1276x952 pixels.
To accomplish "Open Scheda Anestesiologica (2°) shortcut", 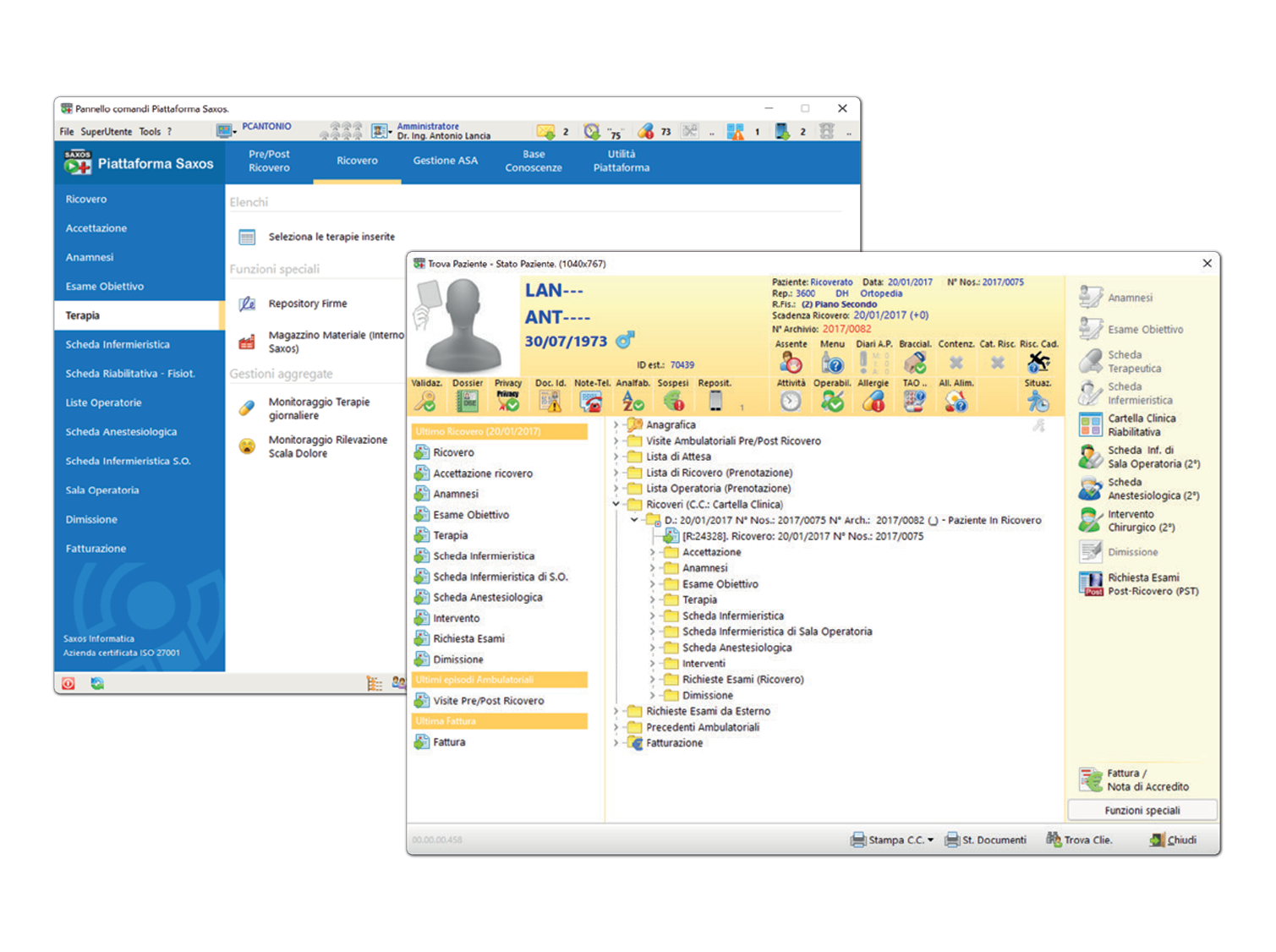I will point(1139,489).
